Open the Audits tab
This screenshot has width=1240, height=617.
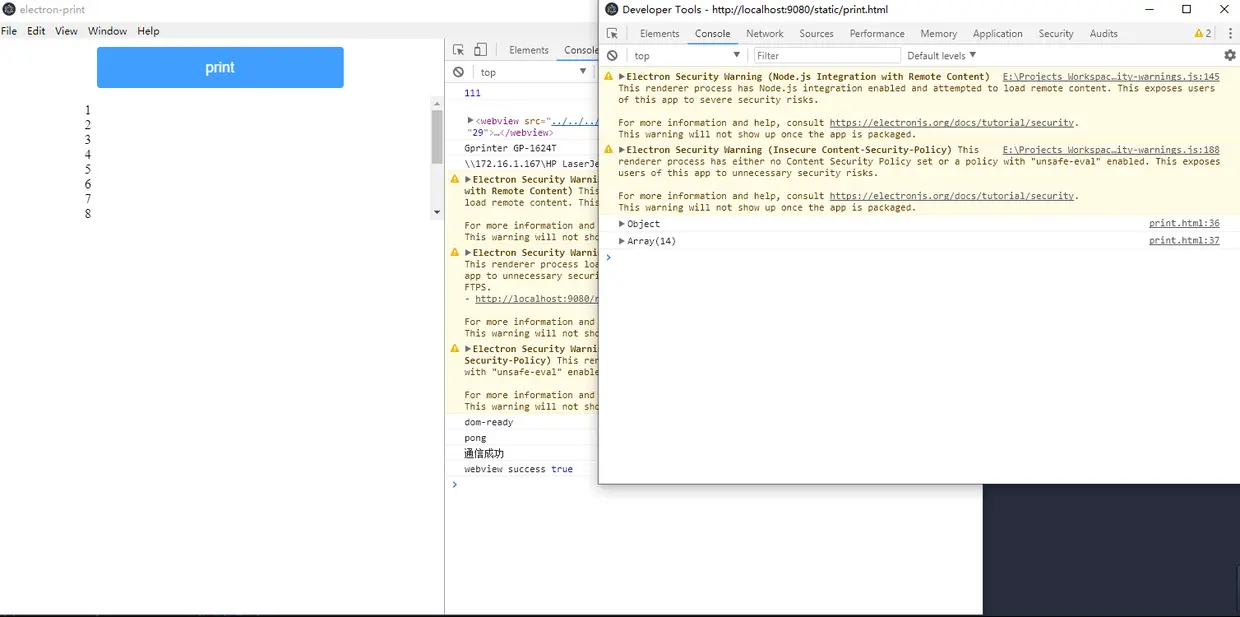[x=1104, y=33]
